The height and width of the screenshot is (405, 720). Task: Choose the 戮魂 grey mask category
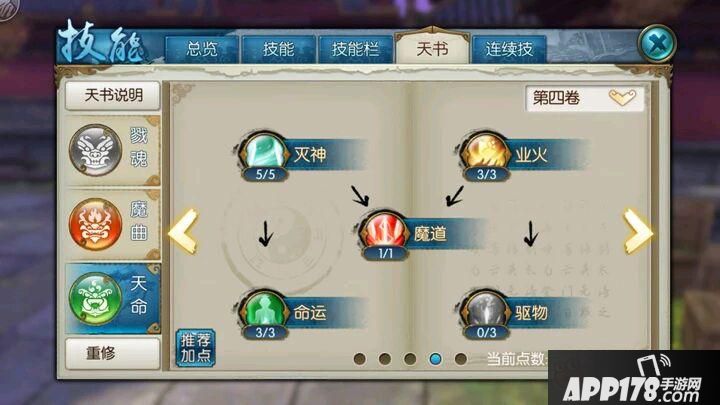tap(113, 151)
